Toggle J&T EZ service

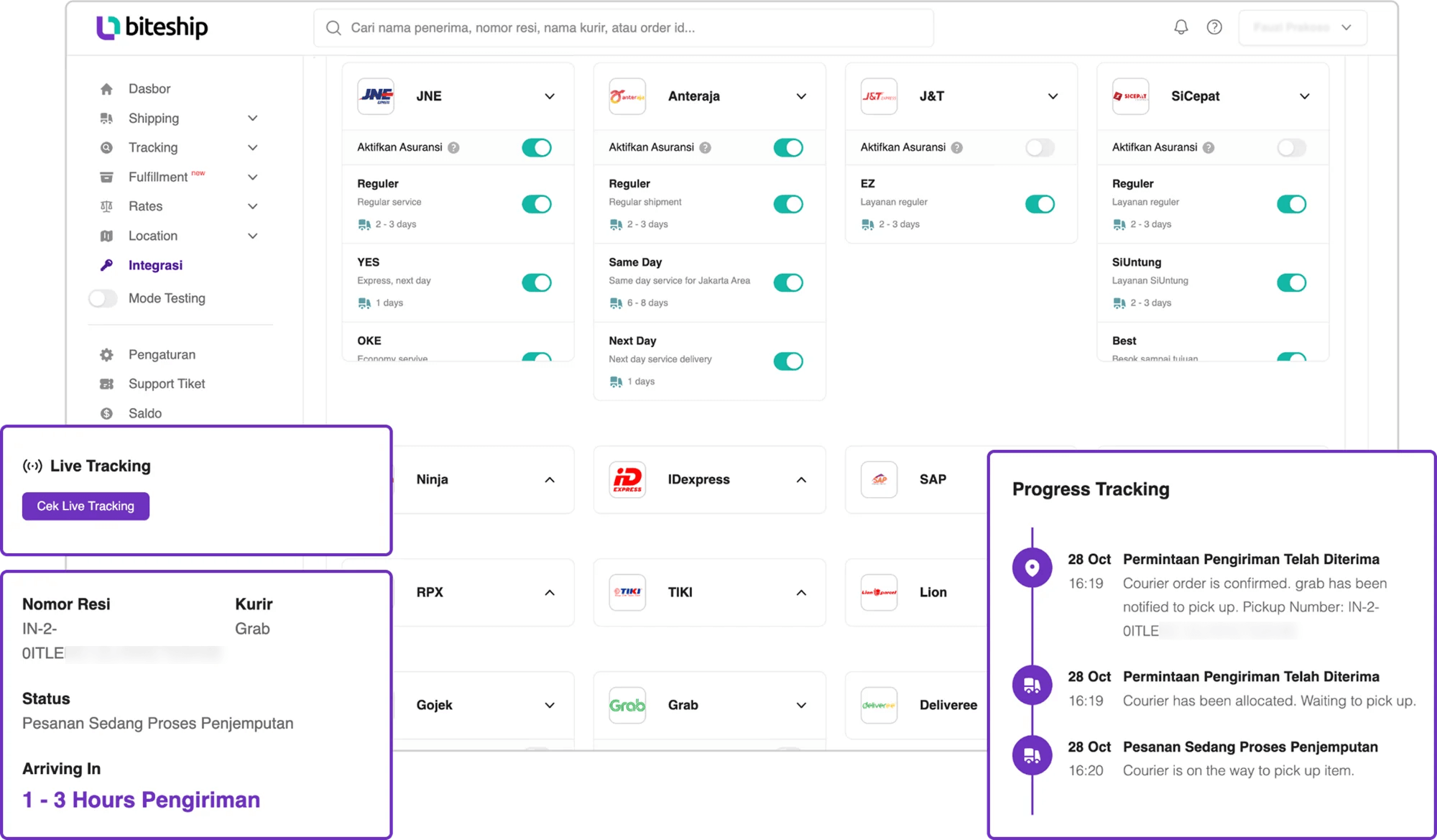click(1040, 204)
